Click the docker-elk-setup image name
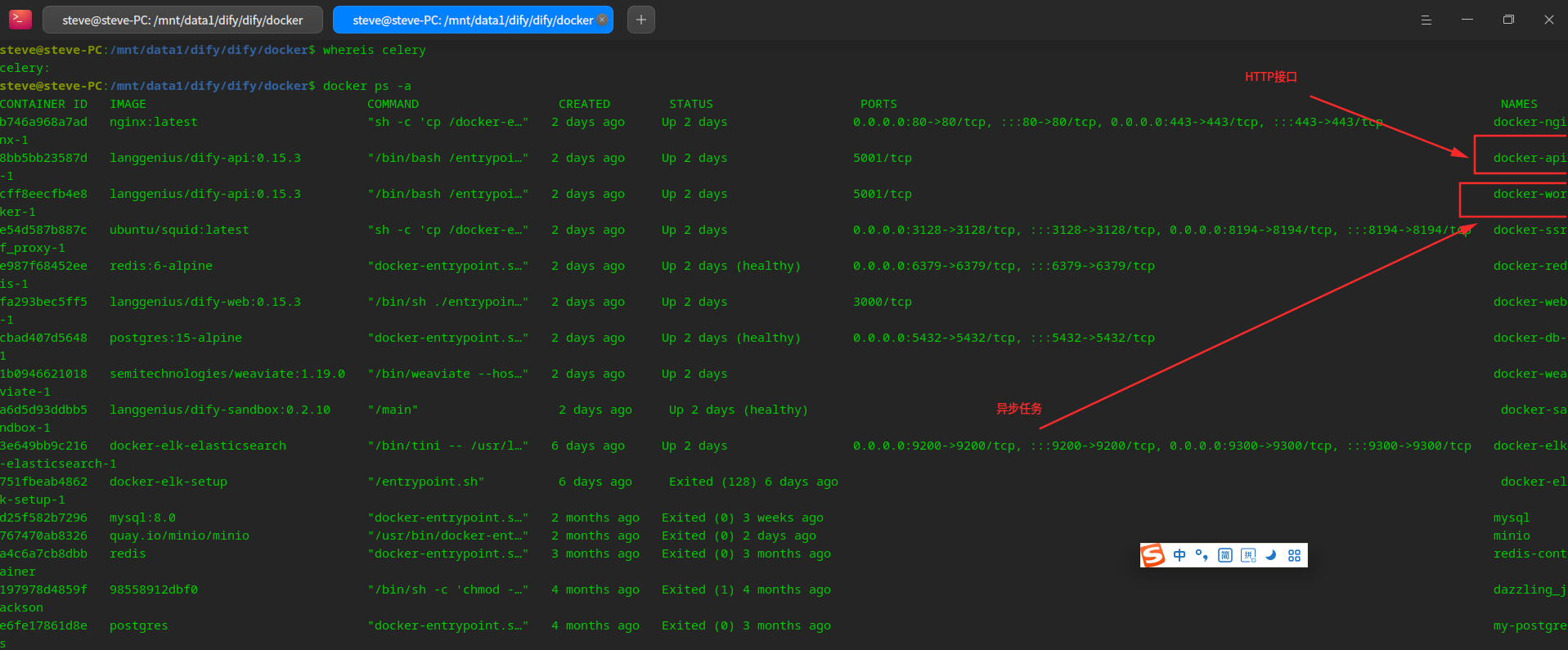This screenshot has height=650, width=1568. (168, 482)
